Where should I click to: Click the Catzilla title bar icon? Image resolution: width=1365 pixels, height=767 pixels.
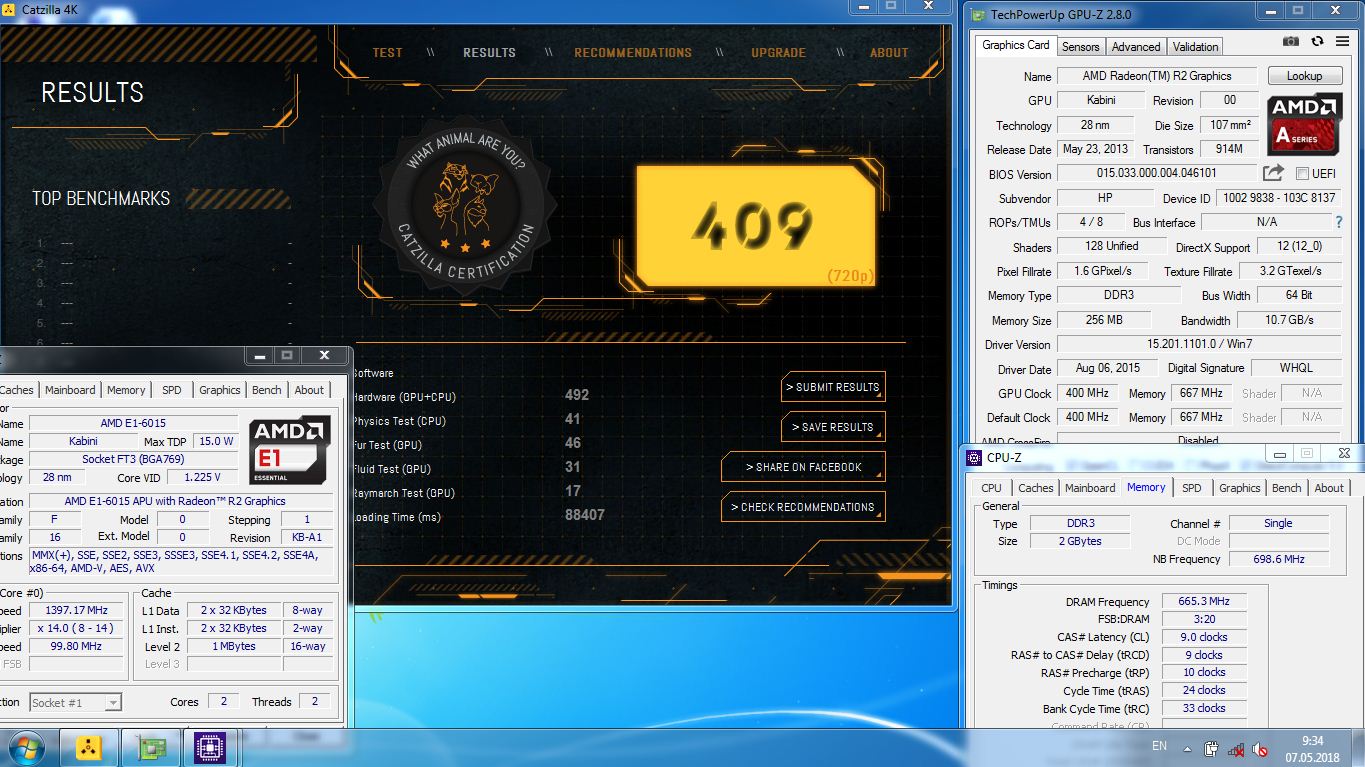pyautogui.click(x=9, y=8)
